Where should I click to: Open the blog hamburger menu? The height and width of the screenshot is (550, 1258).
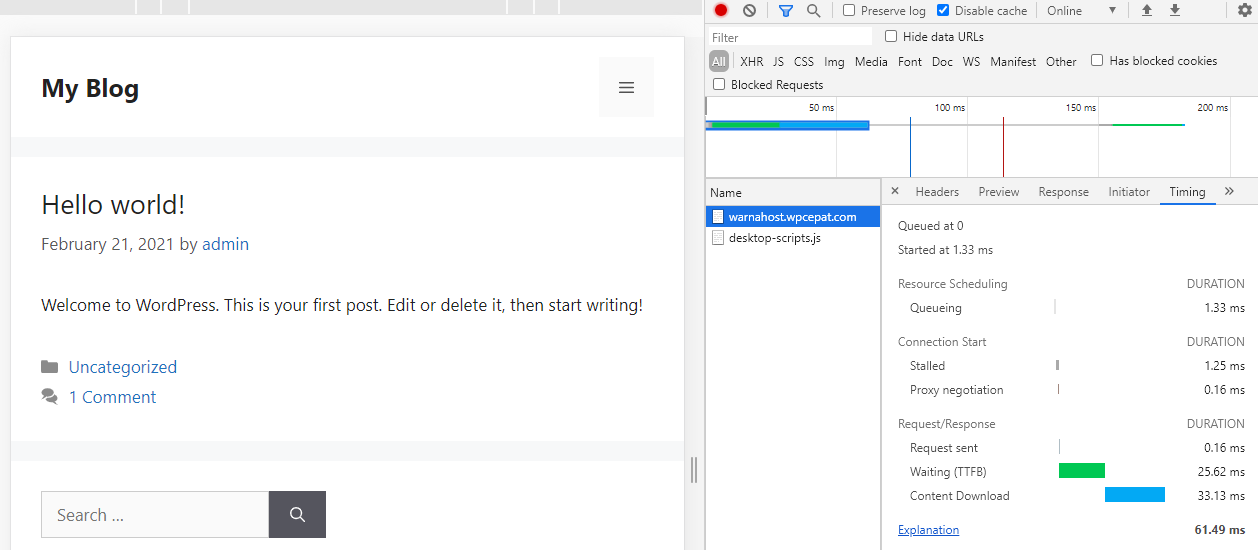tap(626, 88)
